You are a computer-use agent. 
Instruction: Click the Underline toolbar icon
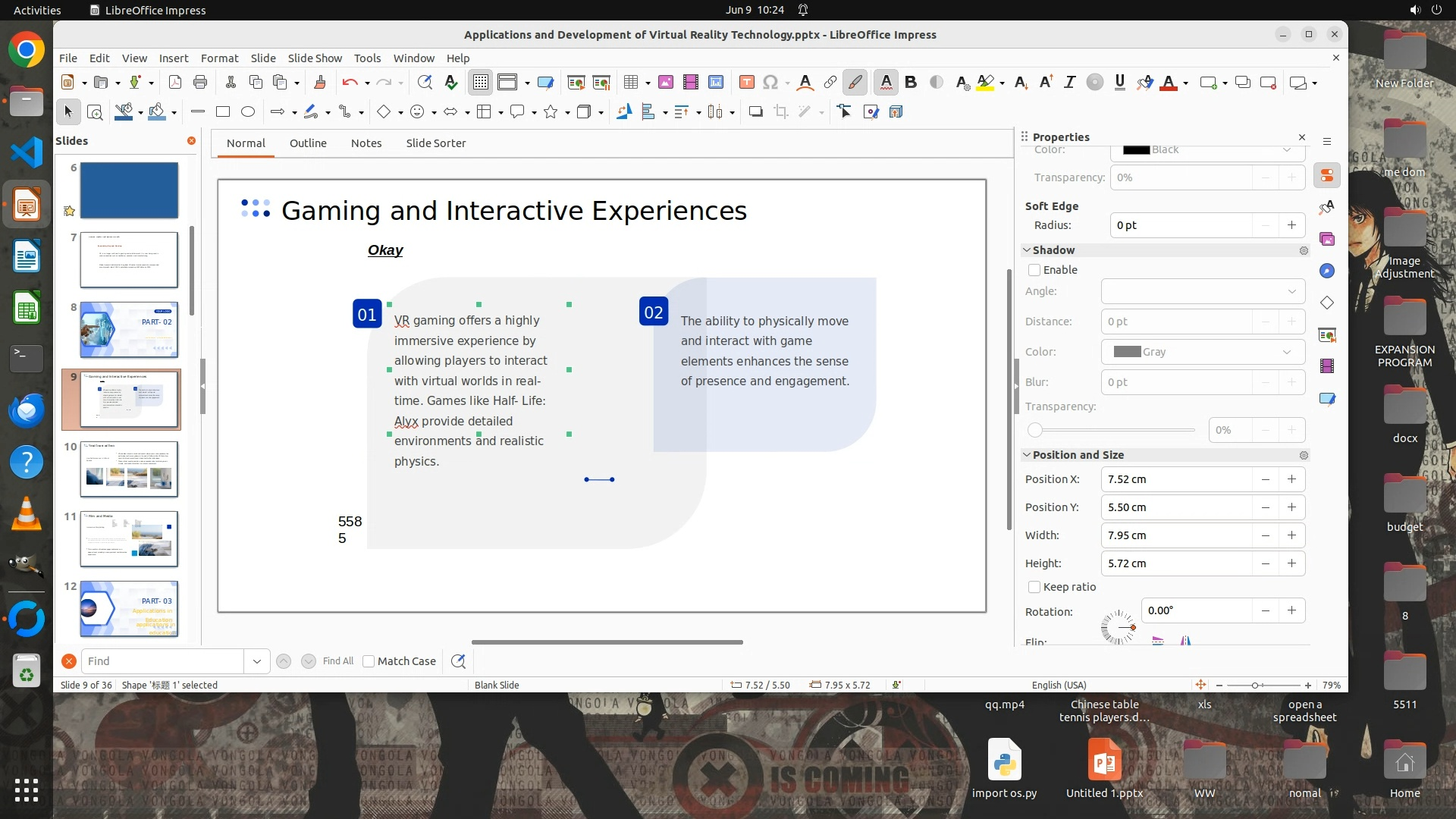1119,83
